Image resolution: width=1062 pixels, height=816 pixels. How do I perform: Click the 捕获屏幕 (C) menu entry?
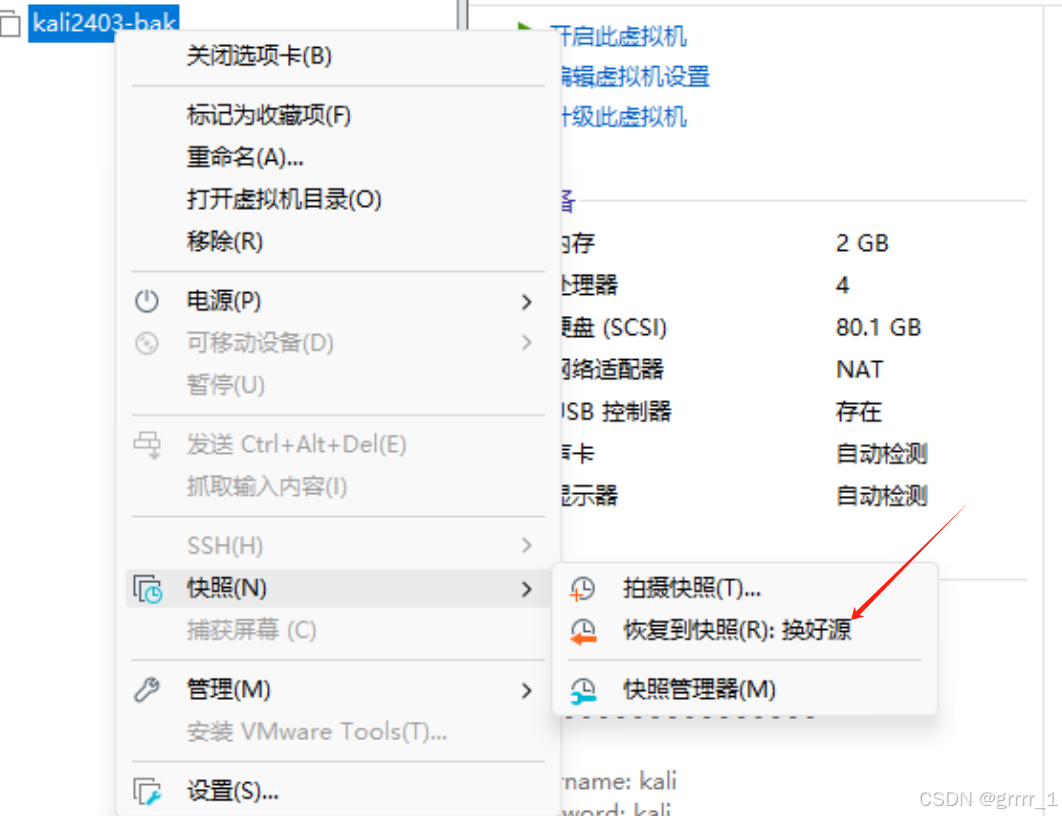point(338,630)
